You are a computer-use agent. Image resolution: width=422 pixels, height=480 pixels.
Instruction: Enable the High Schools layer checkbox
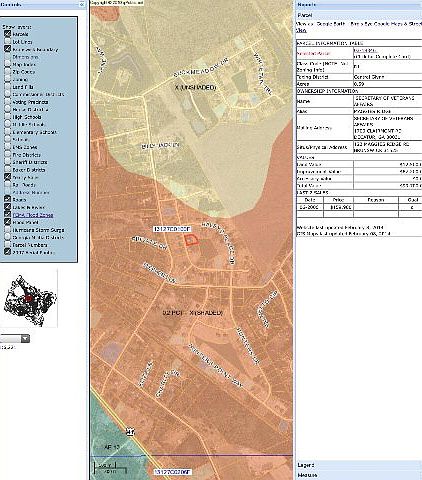coord(8,117)
